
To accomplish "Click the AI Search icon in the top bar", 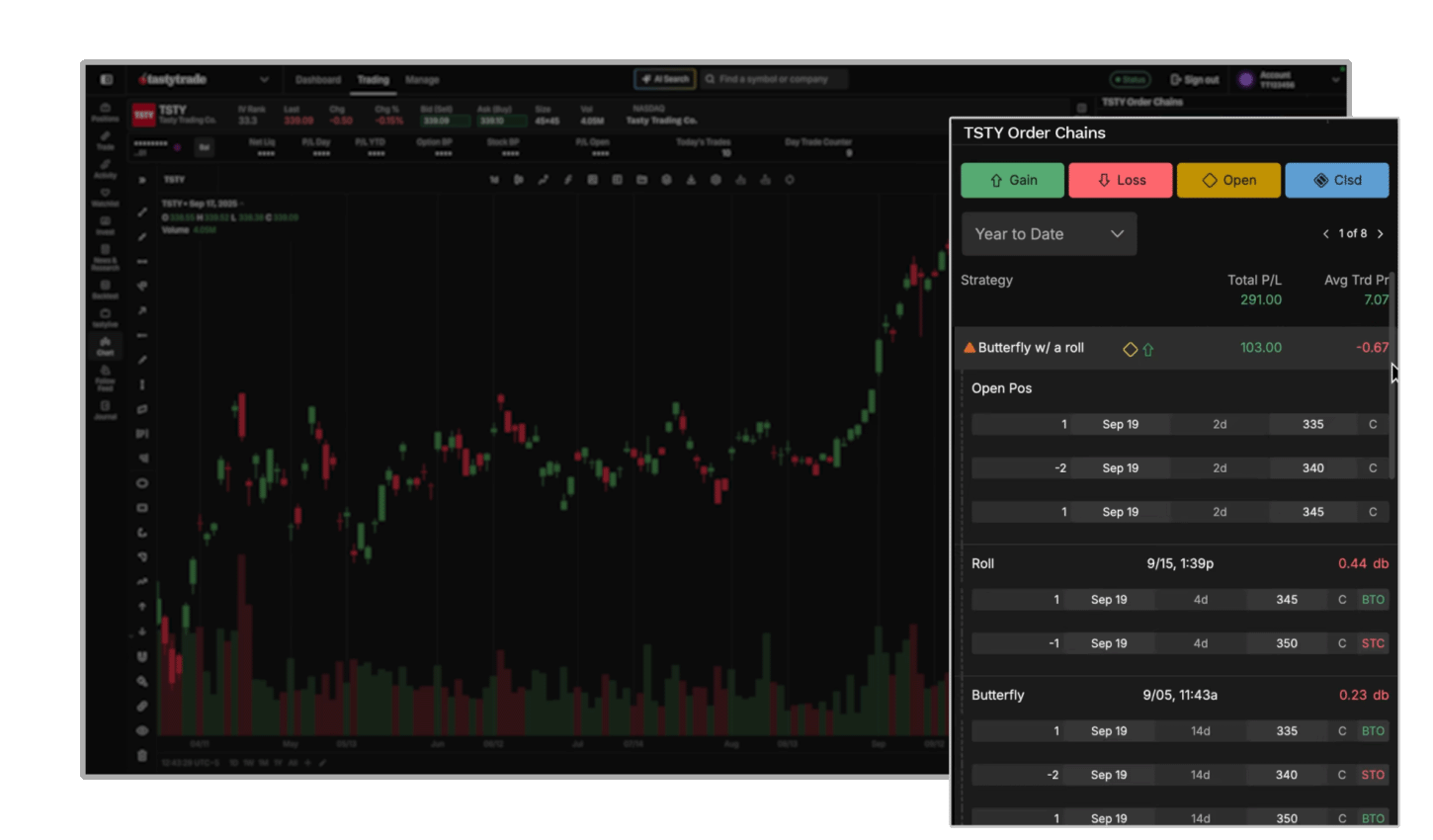I will 664,79.
